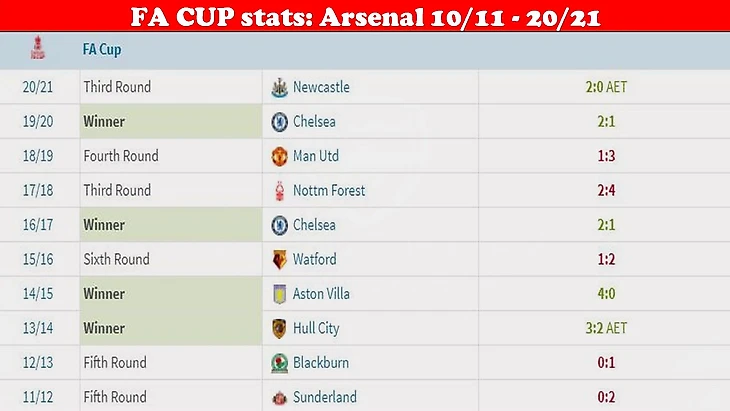This screenshot has width=730, height=411.
Task: Click the Blackburn club crest
Action: click(x=279, y=363)
